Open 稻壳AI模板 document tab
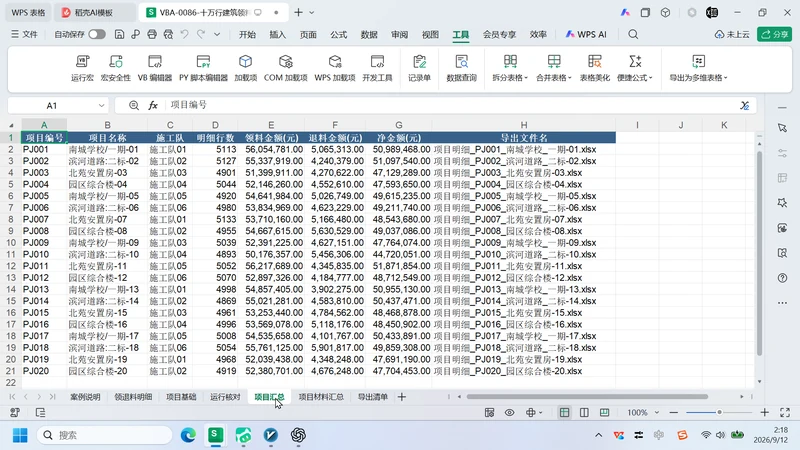This screenshot has width=800, height=450. (x=94, y=12)
